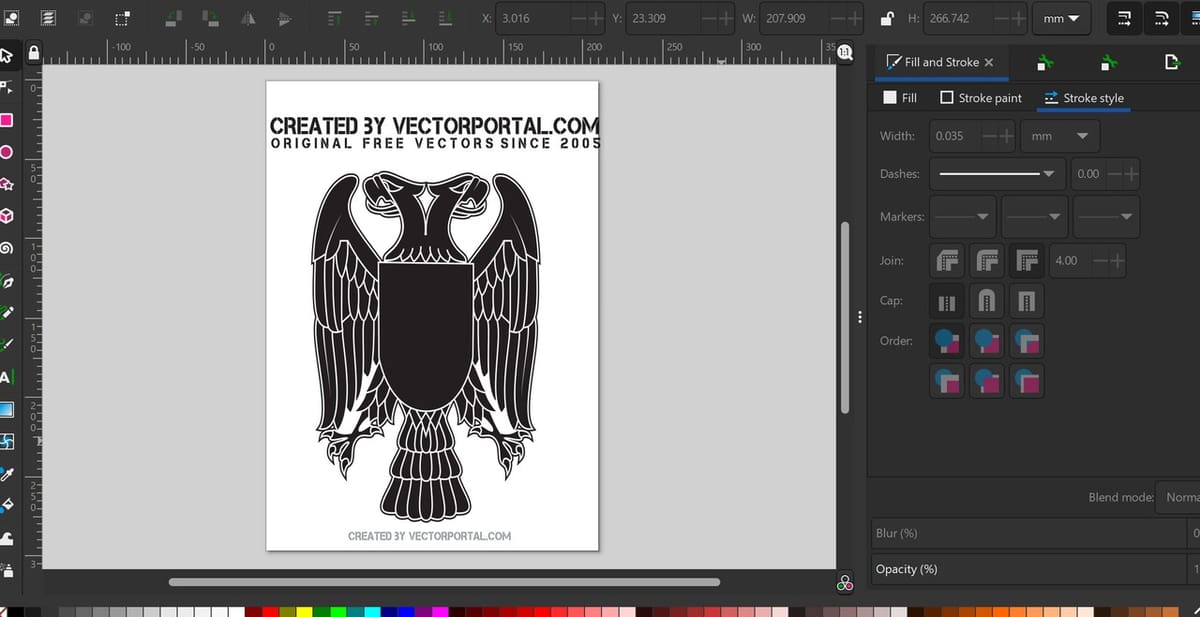Select the Mesh gradient tool
The width and height of the screenshot is (1200, 617).
6,441
